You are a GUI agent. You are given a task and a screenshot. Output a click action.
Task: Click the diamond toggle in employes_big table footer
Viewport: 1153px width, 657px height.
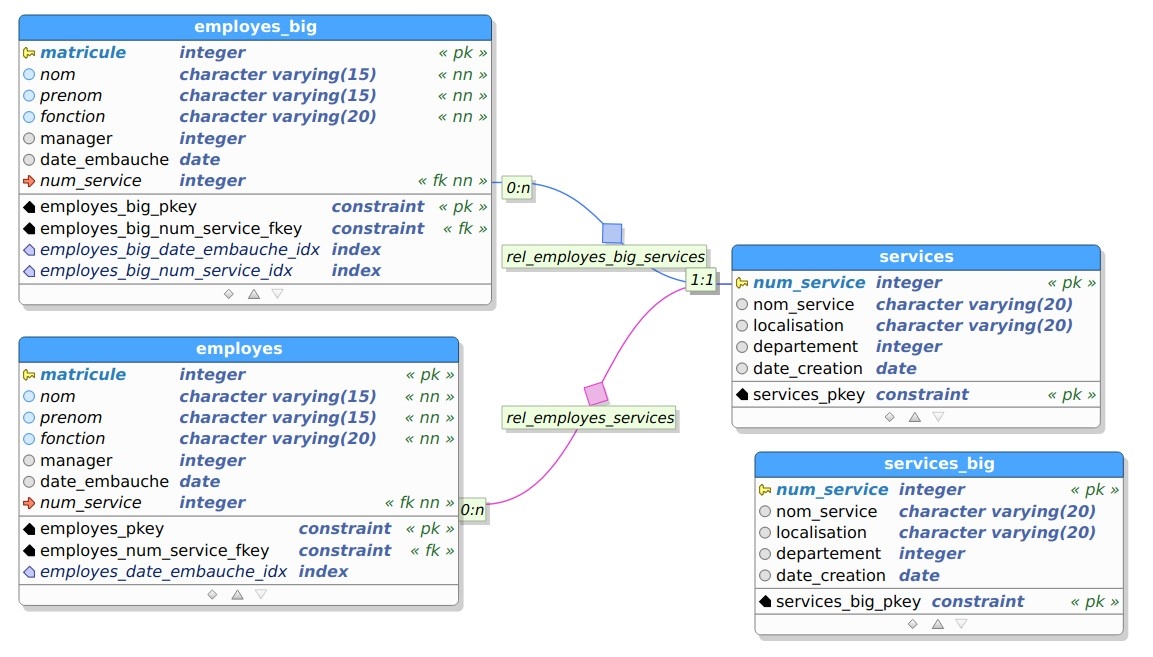click(229, 294)
